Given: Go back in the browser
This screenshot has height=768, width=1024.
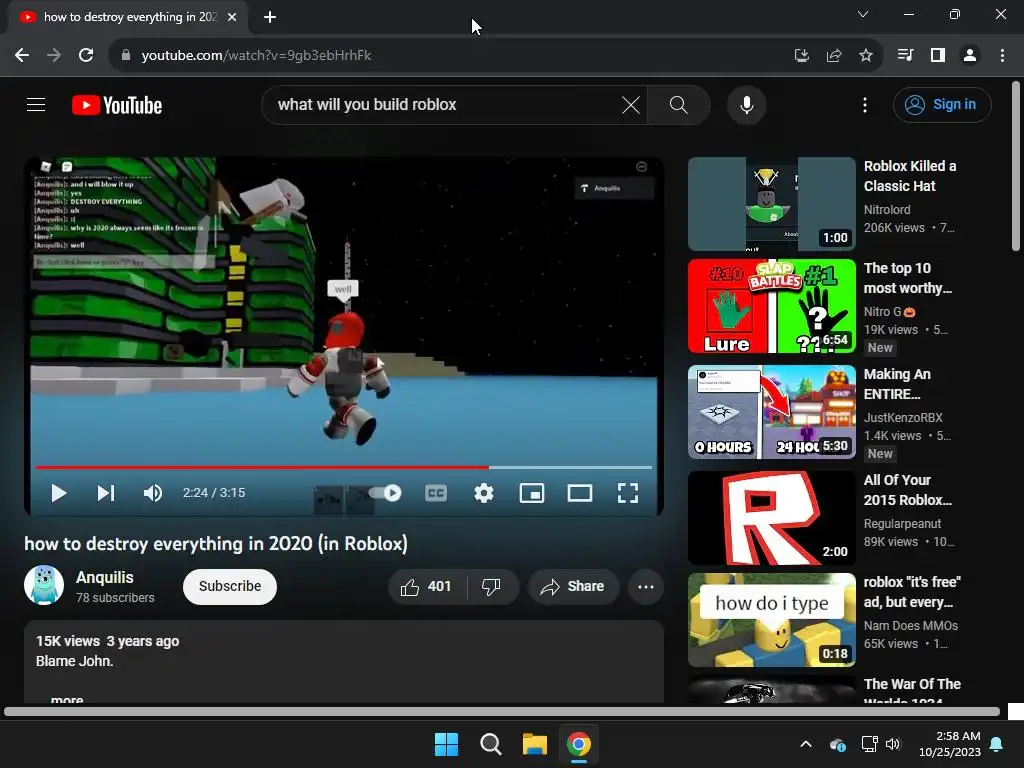Looking at the screenshot, I should 22,56.
